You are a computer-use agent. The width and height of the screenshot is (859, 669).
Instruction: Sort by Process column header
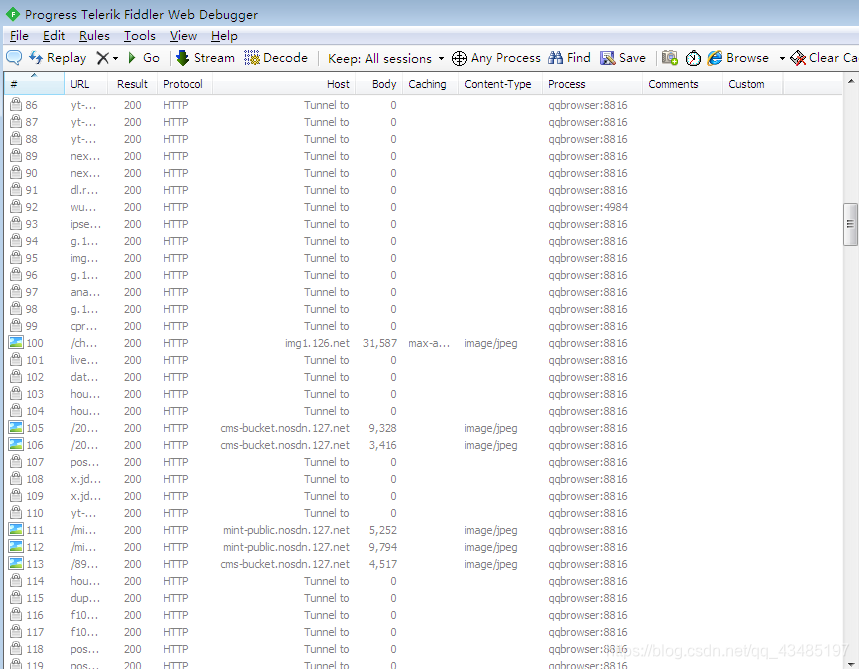pos(593,84)
